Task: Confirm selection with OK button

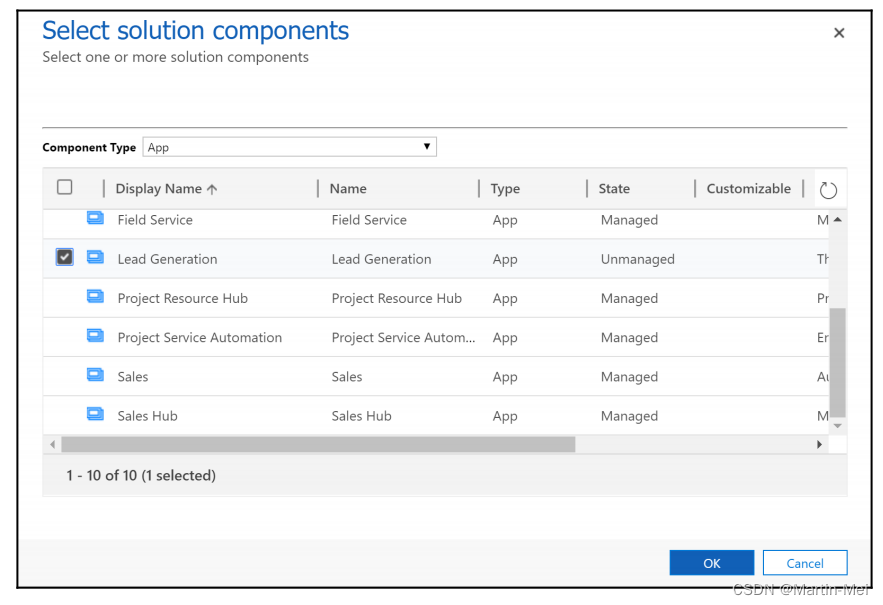Action: tap(712, 563)
